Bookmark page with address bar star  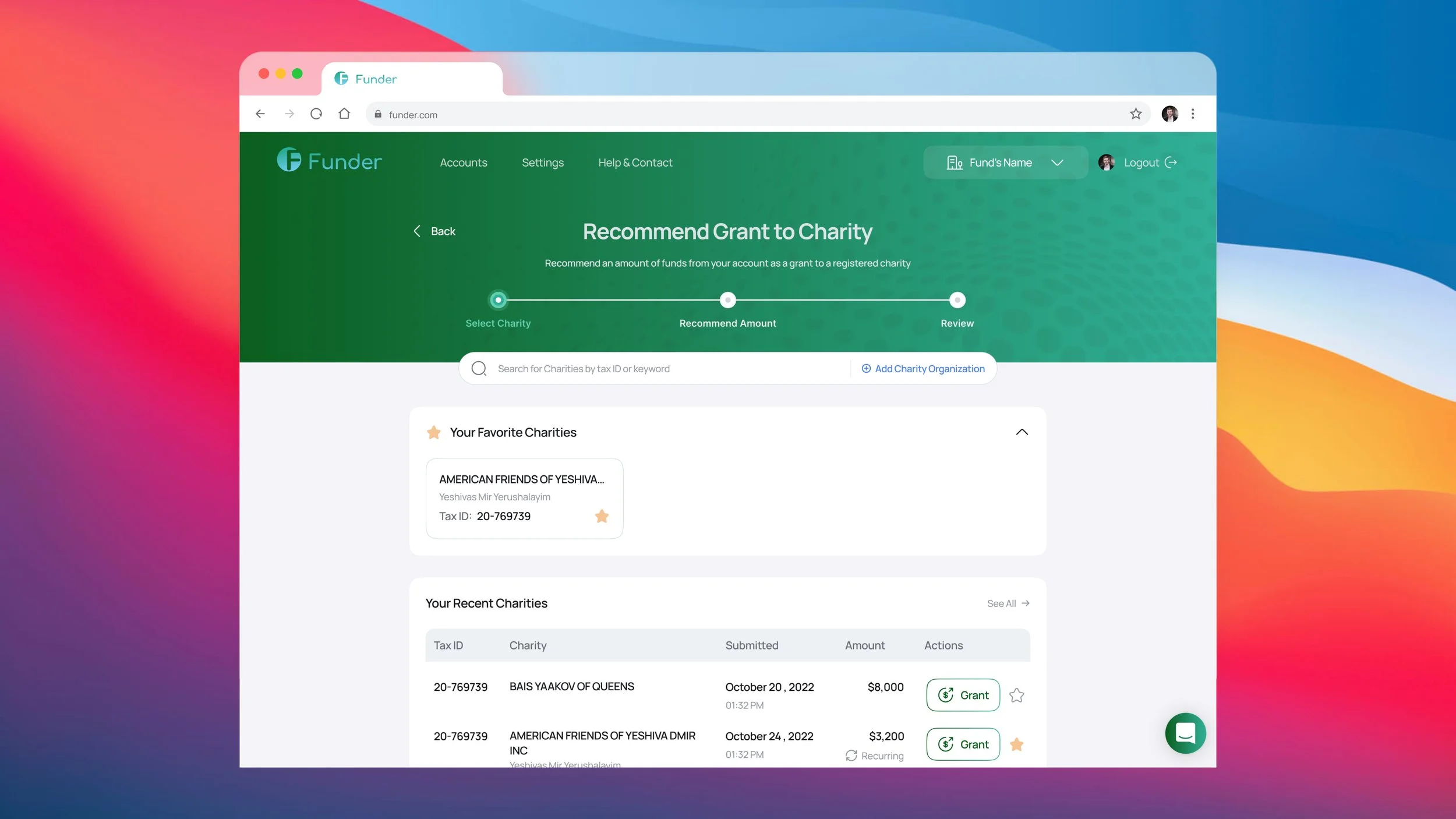point(1135,114)
